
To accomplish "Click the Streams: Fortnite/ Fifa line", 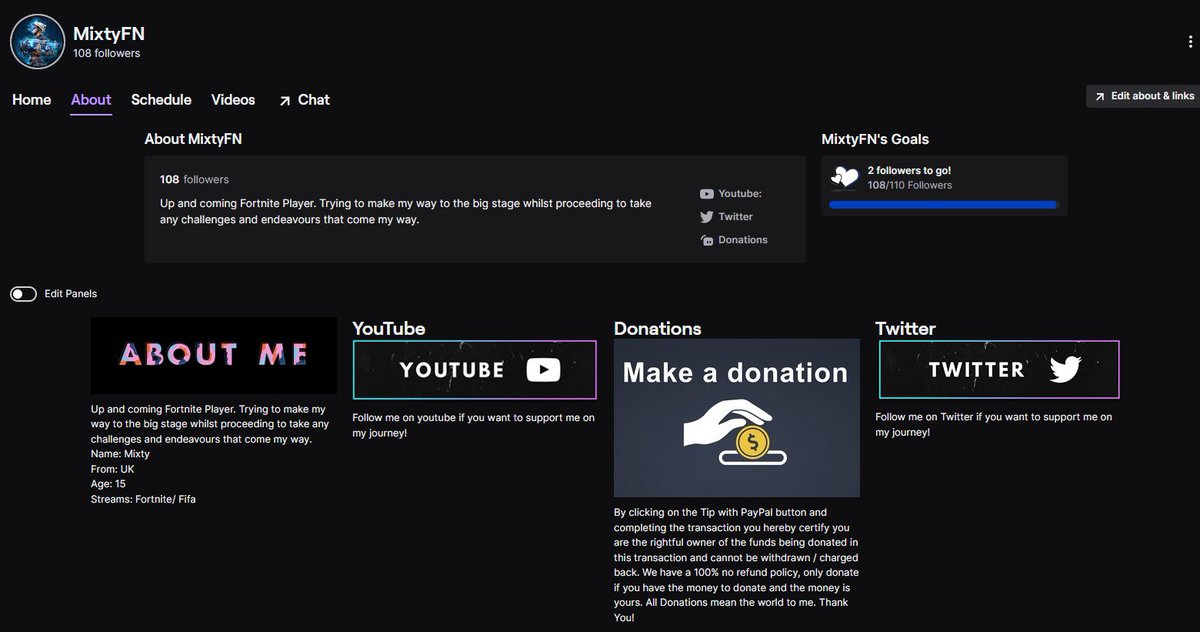I will tap(143, 499).
